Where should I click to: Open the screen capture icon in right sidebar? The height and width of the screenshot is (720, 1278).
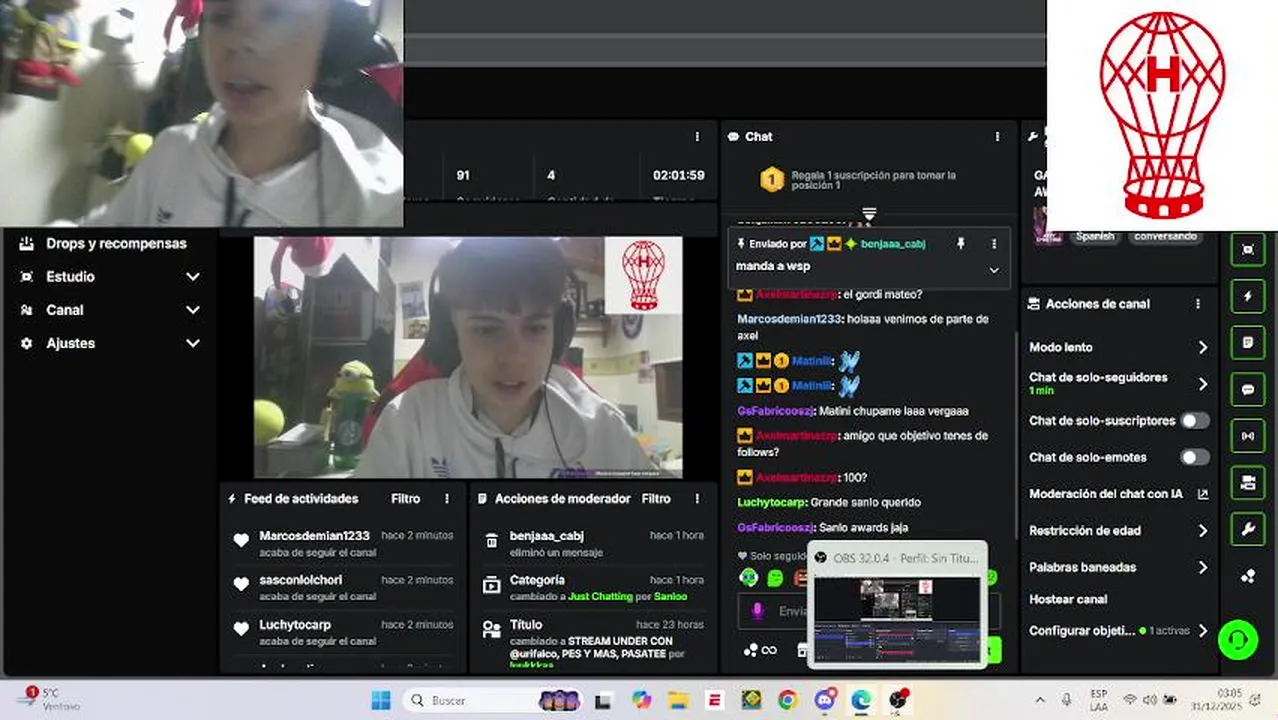1248,249
